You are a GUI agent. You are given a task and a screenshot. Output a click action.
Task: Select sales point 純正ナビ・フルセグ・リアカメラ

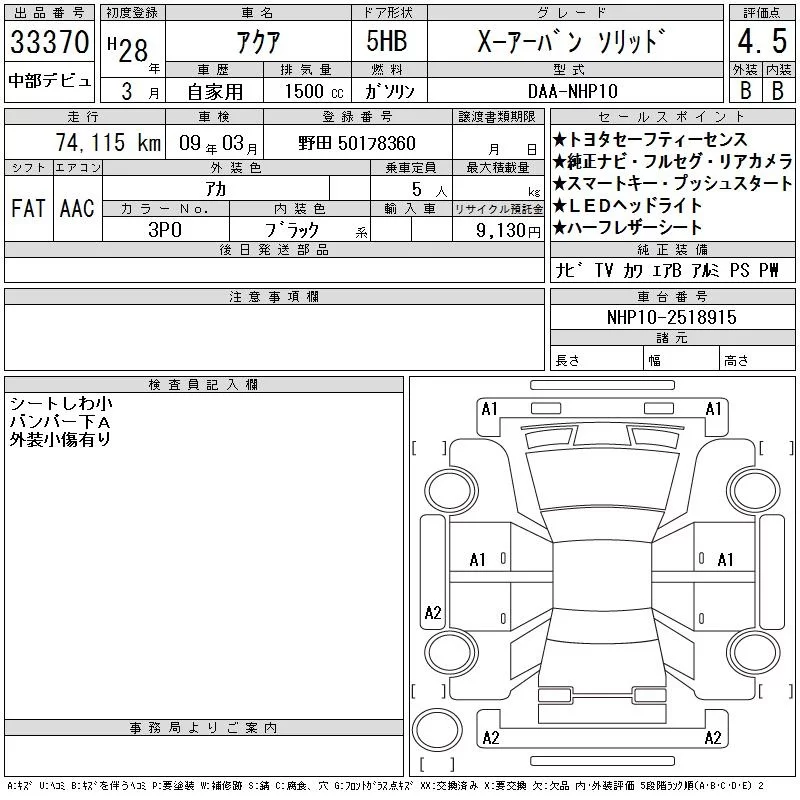coord(672,161)
